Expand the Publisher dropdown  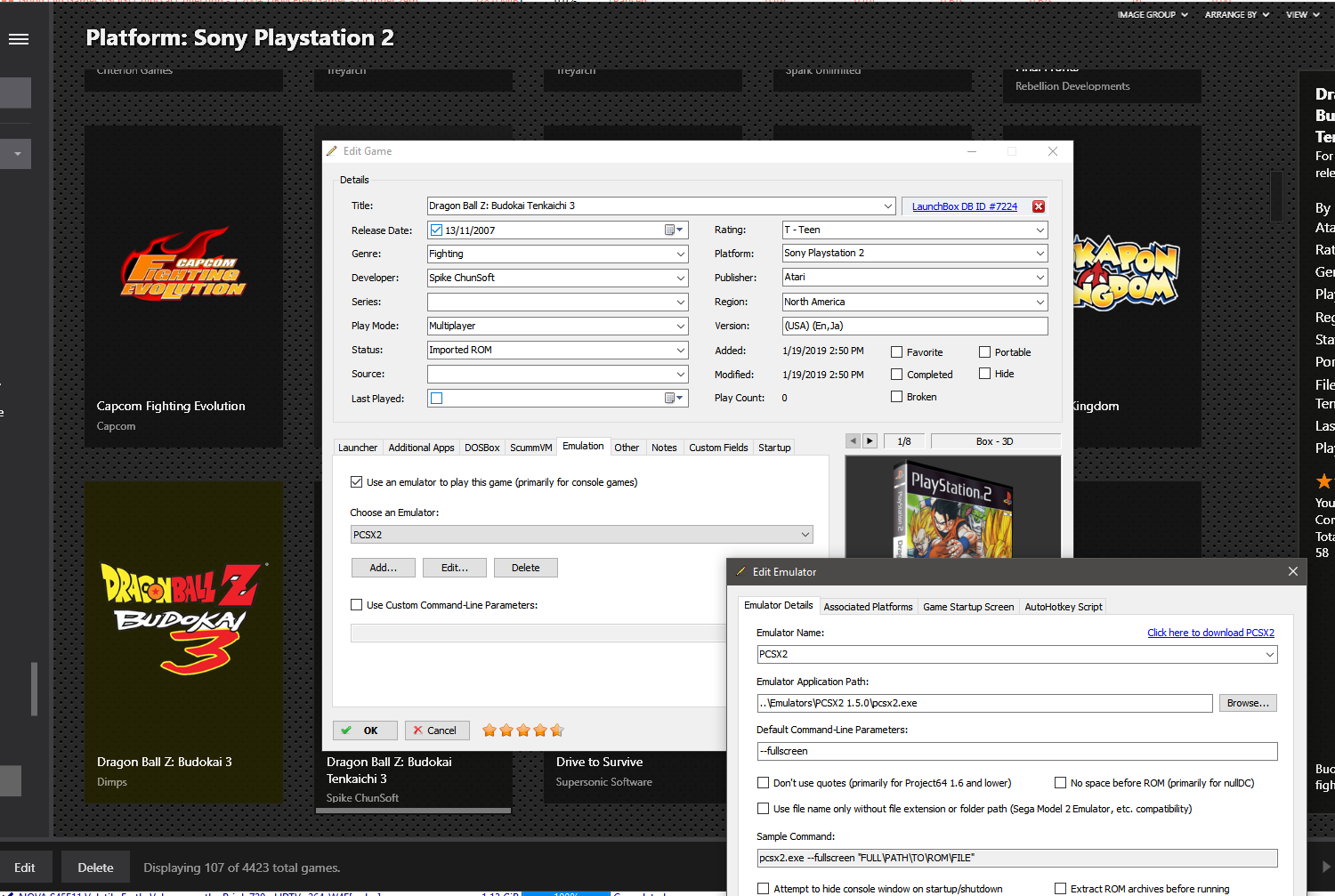coord(1040,277)
